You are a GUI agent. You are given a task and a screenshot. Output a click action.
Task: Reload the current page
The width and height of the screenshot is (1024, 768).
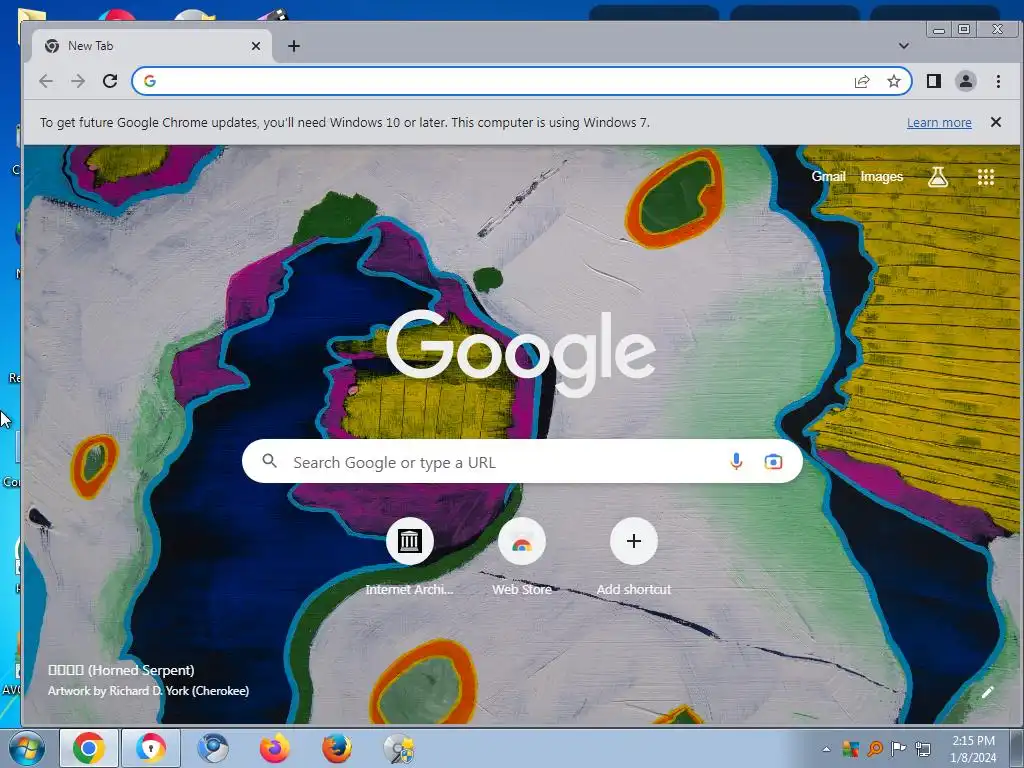pos(110,81)
